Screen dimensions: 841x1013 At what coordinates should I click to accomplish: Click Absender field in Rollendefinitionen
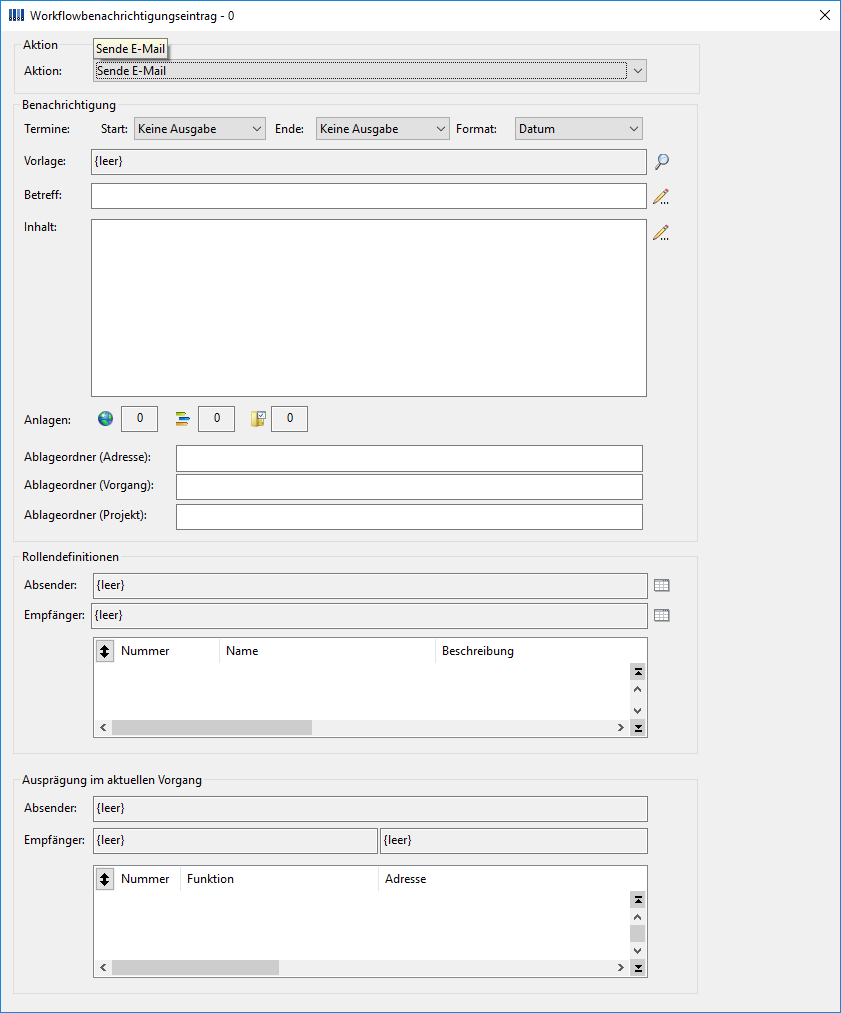(370, 585)
